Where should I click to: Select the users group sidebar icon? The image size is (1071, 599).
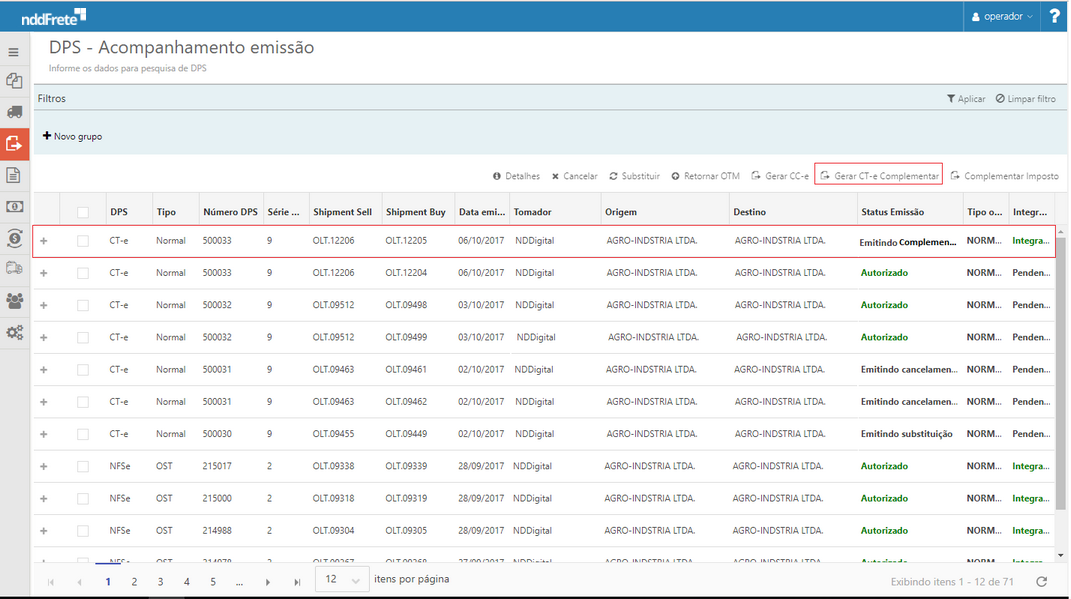click(14, 300)
